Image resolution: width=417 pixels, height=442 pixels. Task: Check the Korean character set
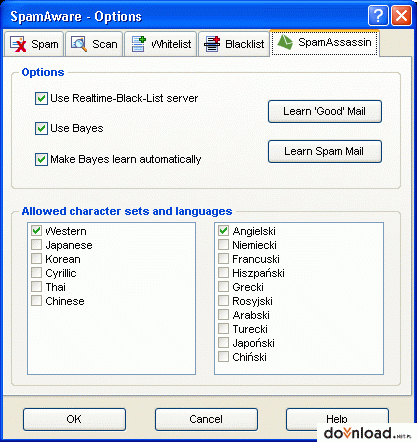tap(36, 259)
